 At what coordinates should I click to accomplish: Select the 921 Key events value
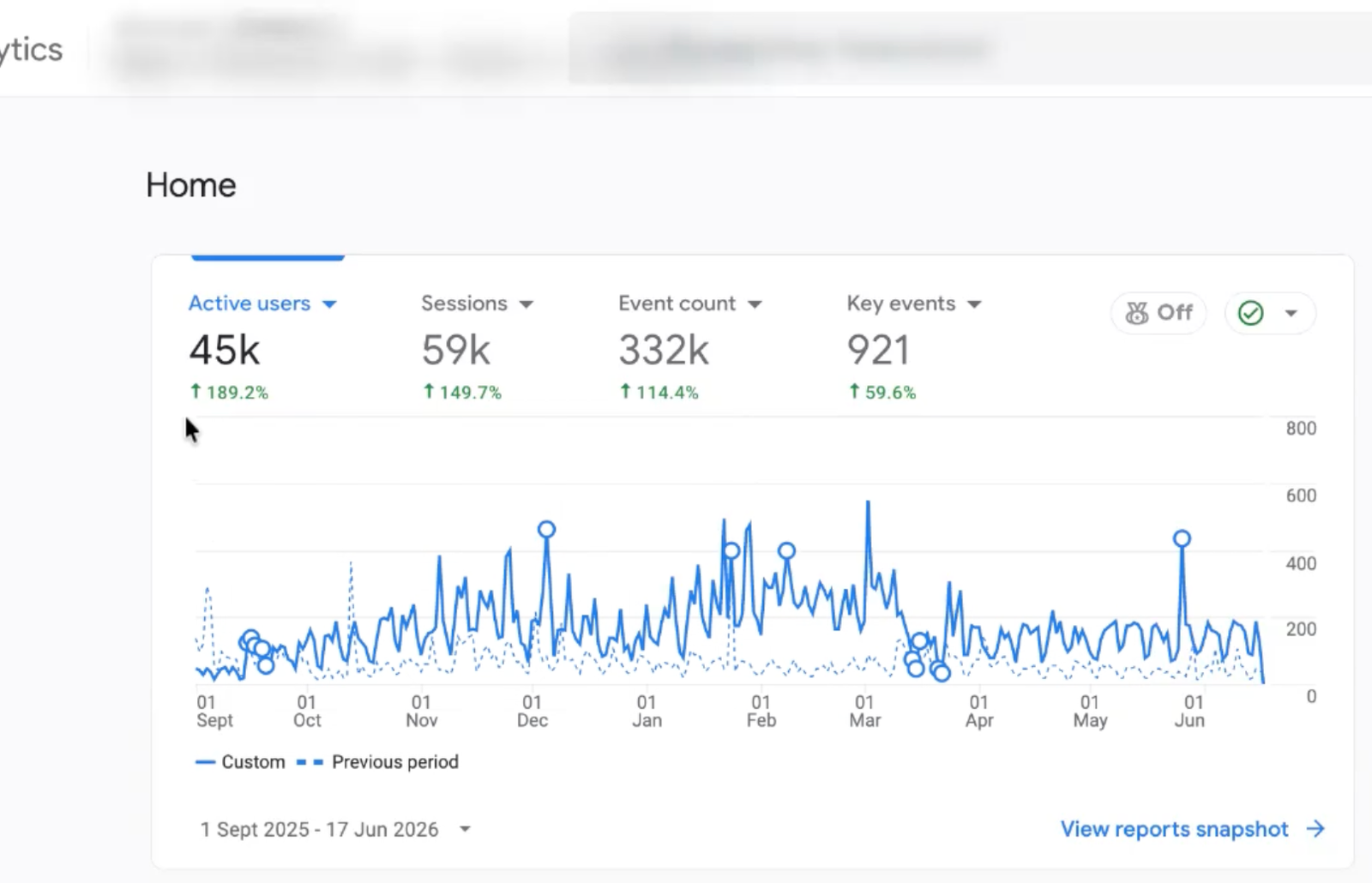pos(878,350)
